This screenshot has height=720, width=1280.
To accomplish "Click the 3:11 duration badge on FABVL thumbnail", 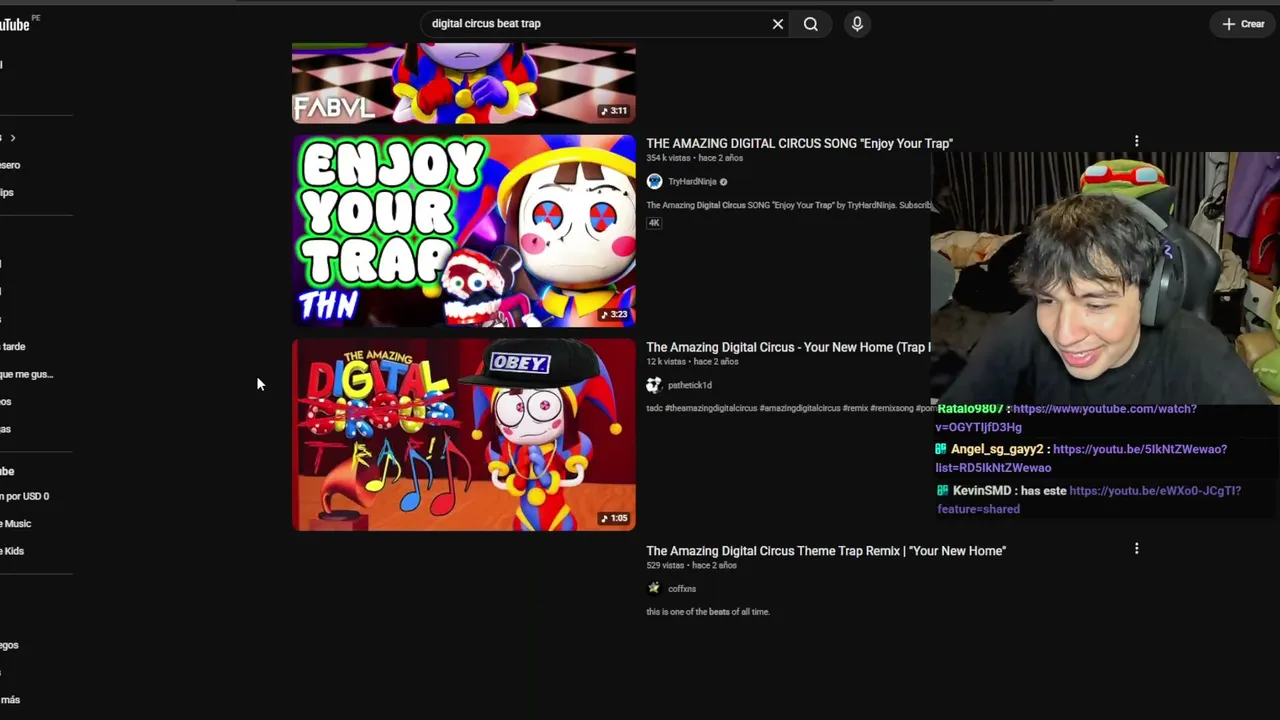I will coord(614,110).
